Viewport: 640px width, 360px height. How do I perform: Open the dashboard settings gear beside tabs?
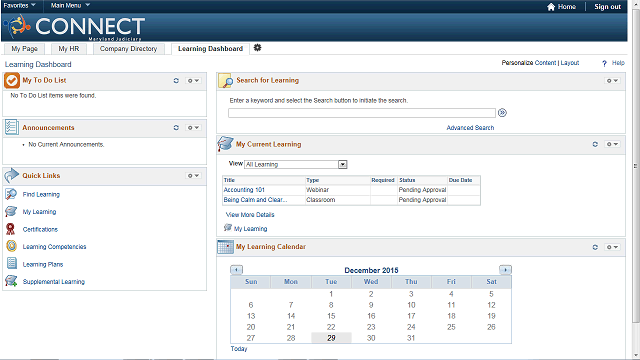(257, 48)
